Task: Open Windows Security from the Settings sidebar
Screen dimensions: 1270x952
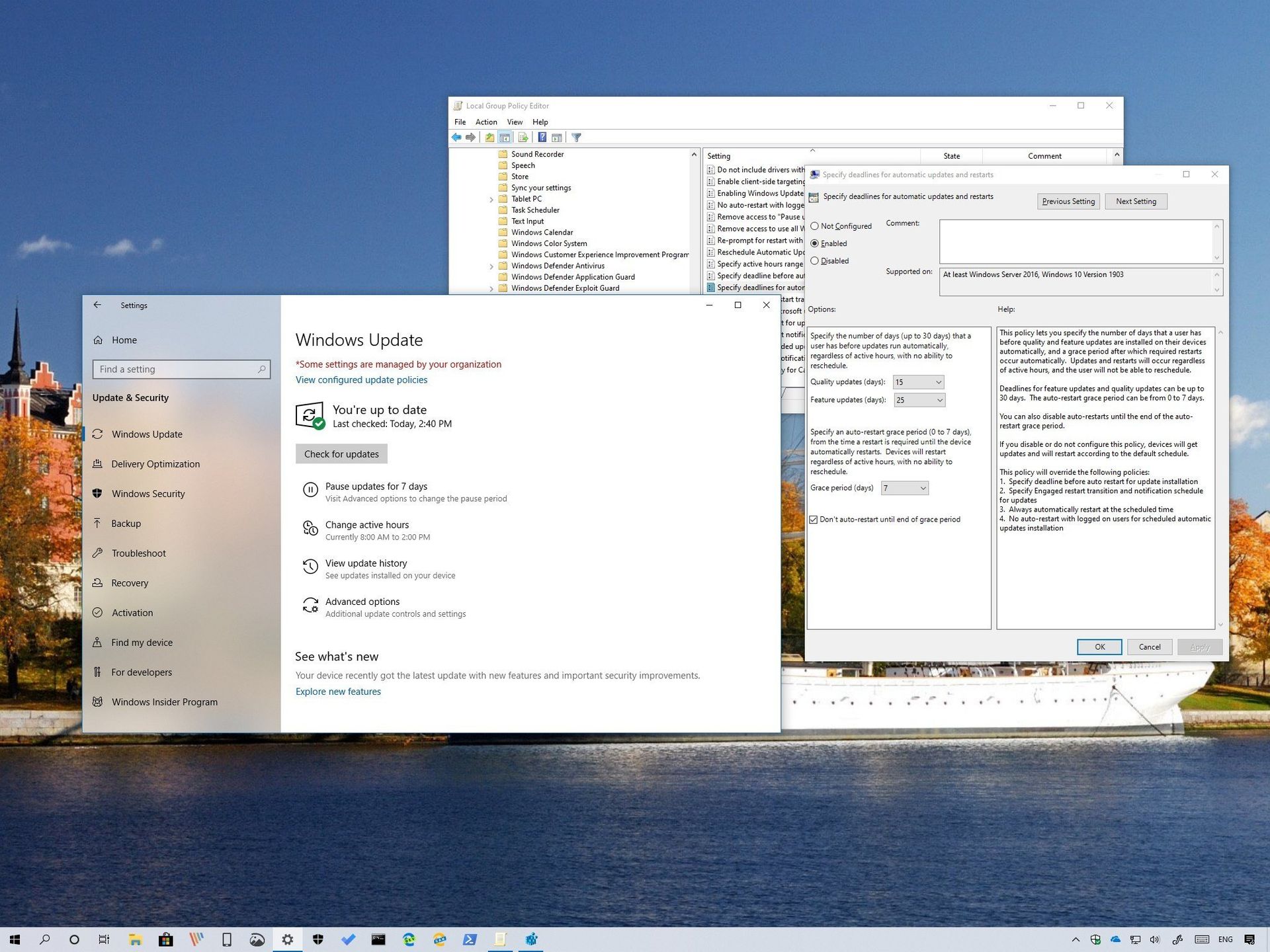Action: click(x=148, y=493)
